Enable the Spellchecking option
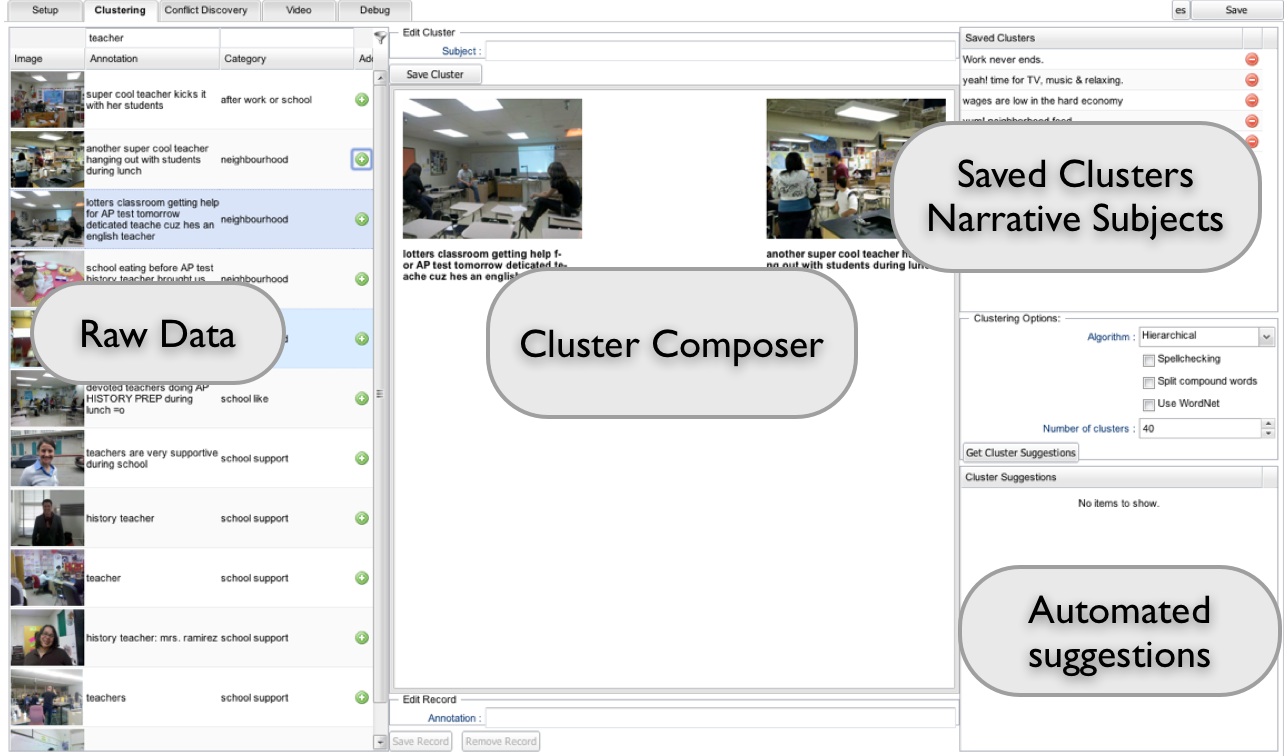 (1149, 359)
